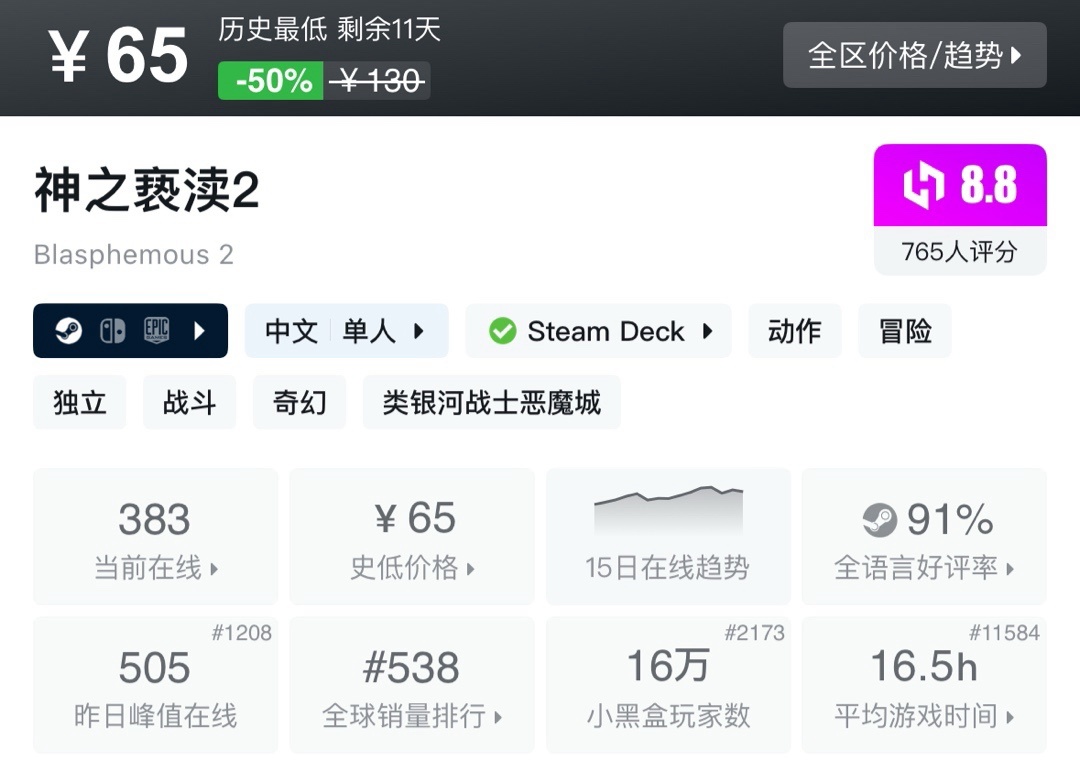This screenshot has width=1080, height=771.
Task: Tap the 类银河战士恶魔城 tag
Action: click(x=491, y=402)
